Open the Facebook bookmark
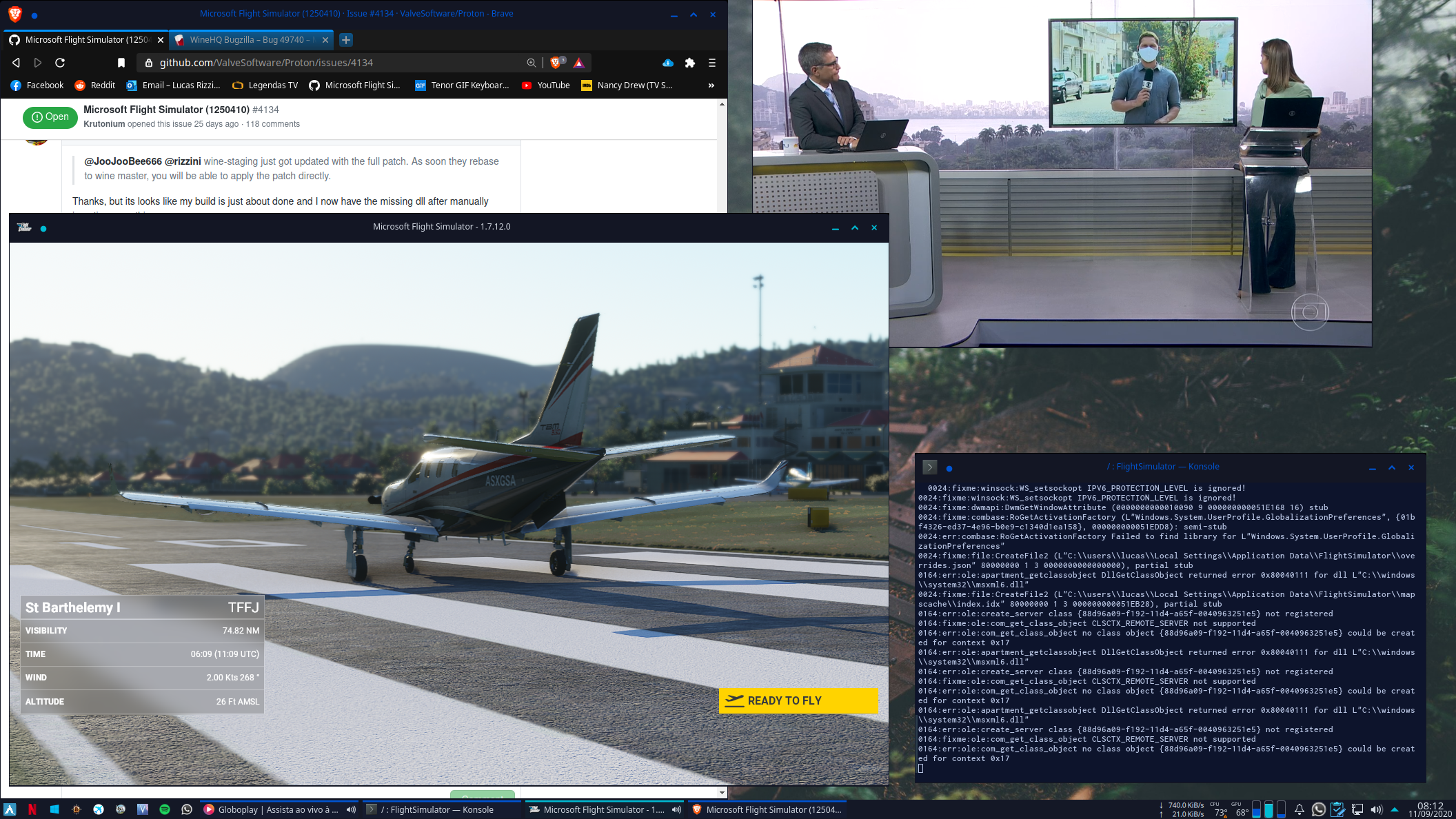 [x=37, y=85]
